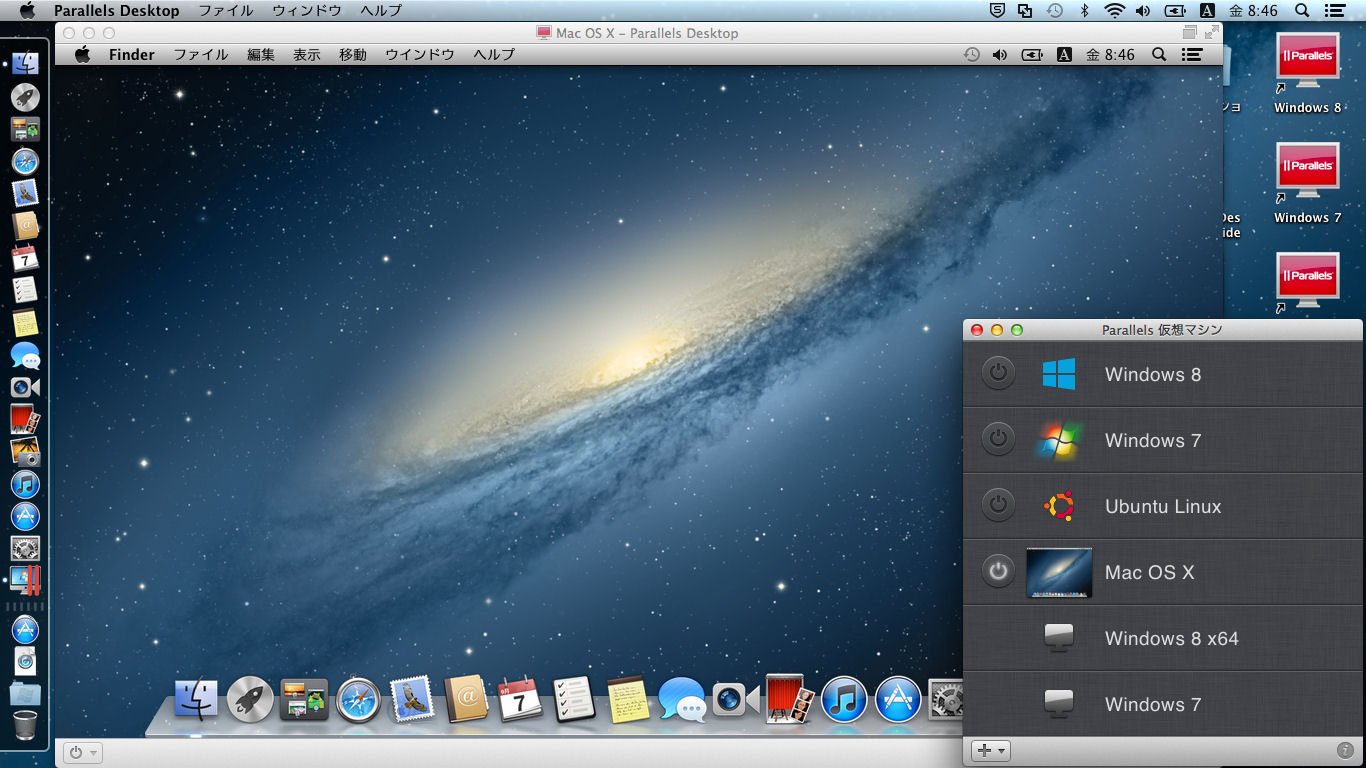Open the shield icon in host menu bar
Screen dimensions: 1366x768
pyautogui.click(x=997, y=11)
